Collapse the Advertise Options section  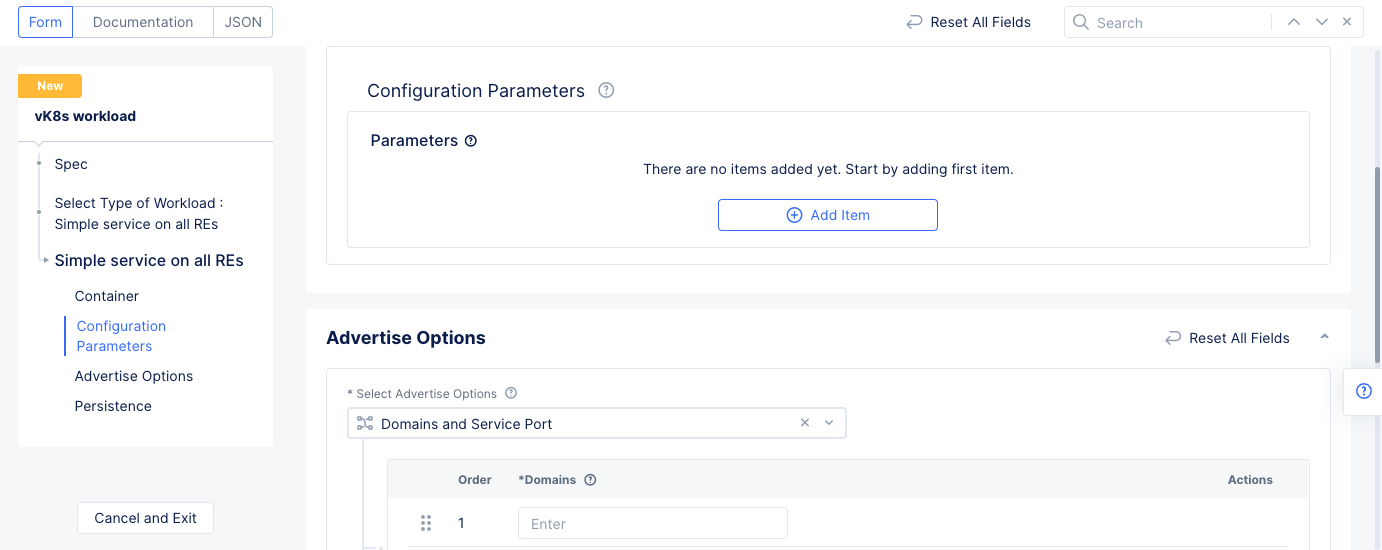[1324, 337]
